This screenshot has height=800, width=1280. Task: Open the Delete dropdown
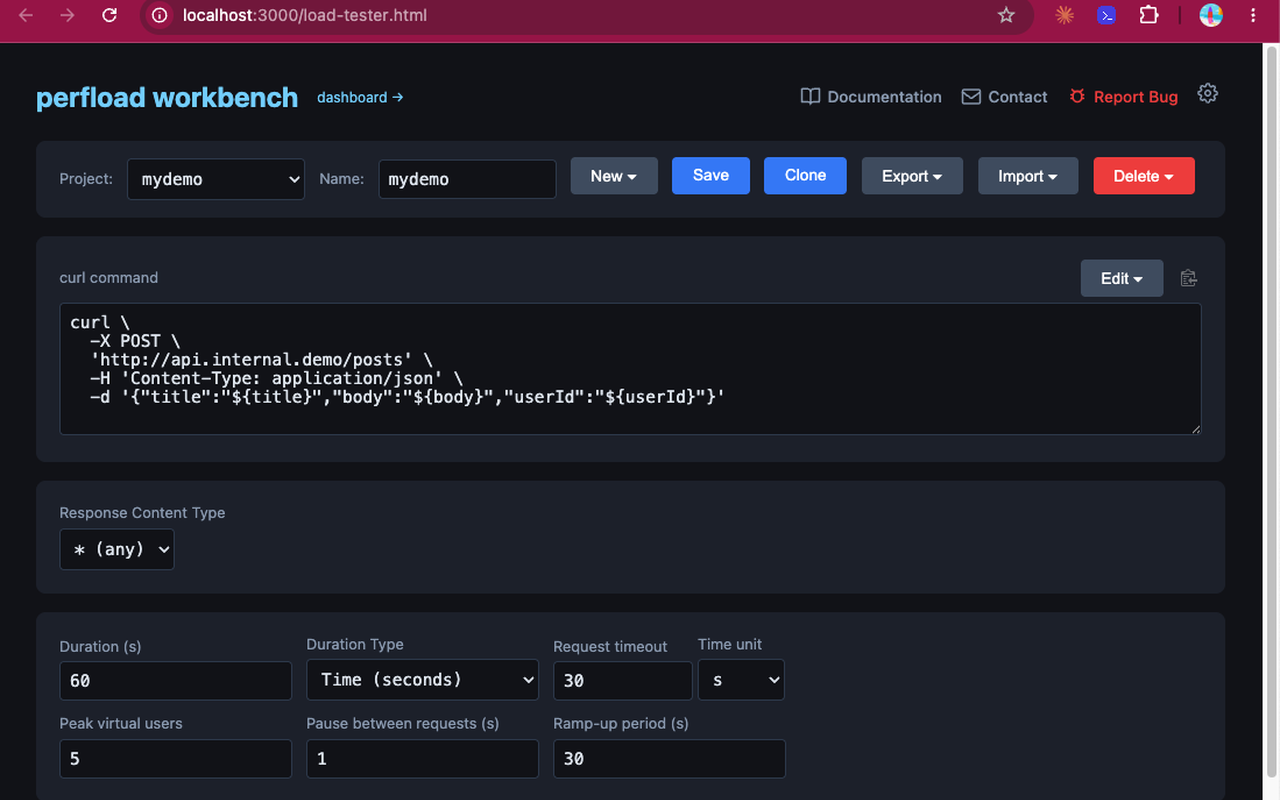1144,176
